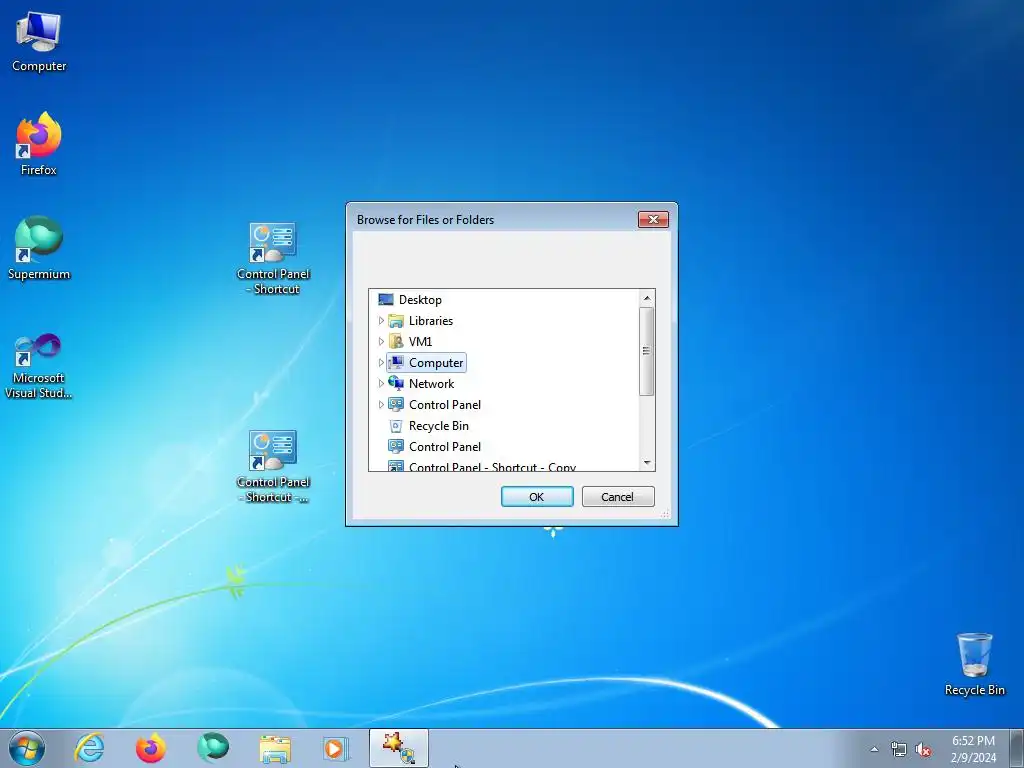This screenshot has width=1024, height=768.
Task: Click the network tray icon
Action: [899, 749]
